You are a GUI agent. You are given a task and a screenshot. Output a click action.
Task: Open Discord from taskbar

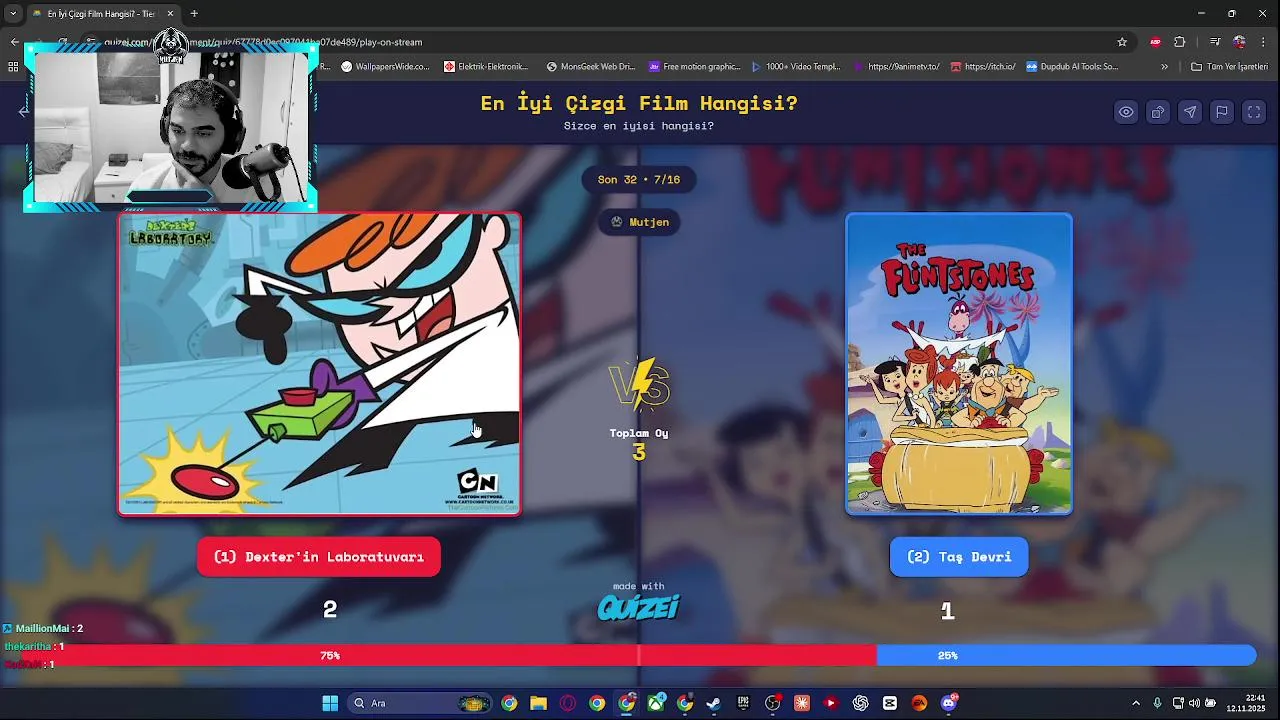948,703
